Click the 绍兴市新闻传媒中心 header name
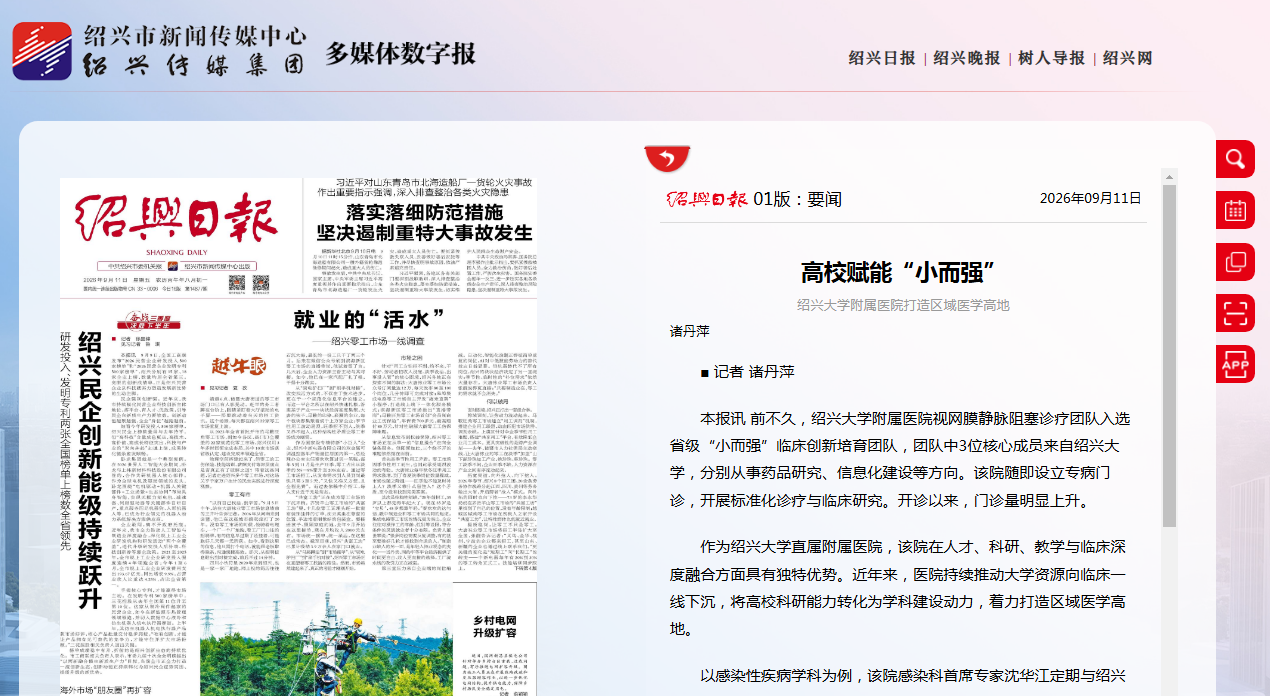 (195, 36)
